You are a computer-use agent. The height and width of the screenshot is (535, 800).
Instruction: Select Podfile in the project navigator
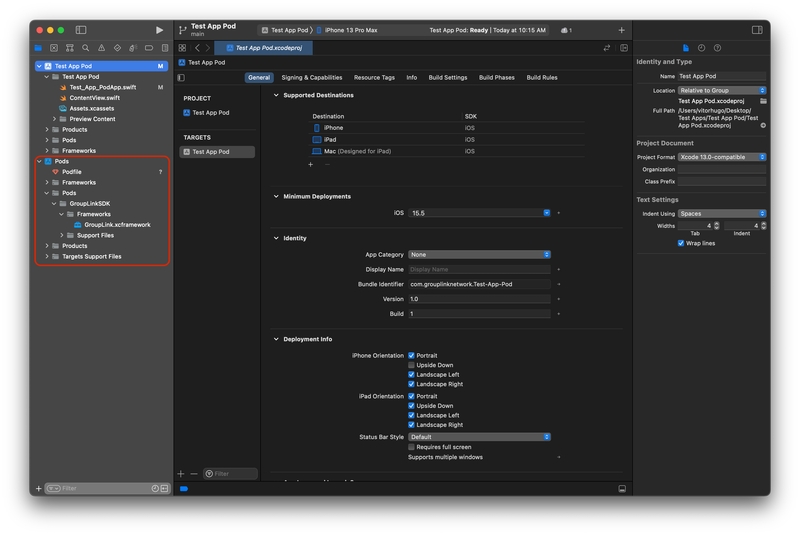[x=72, y=172]
